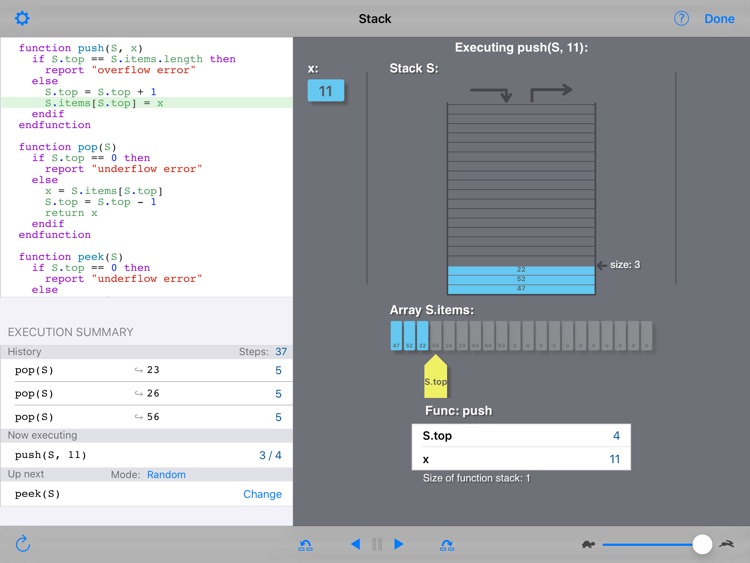The image size is (750, 563).
Task: Open settings with the gear icon
Action: click(x=22, y=18)
